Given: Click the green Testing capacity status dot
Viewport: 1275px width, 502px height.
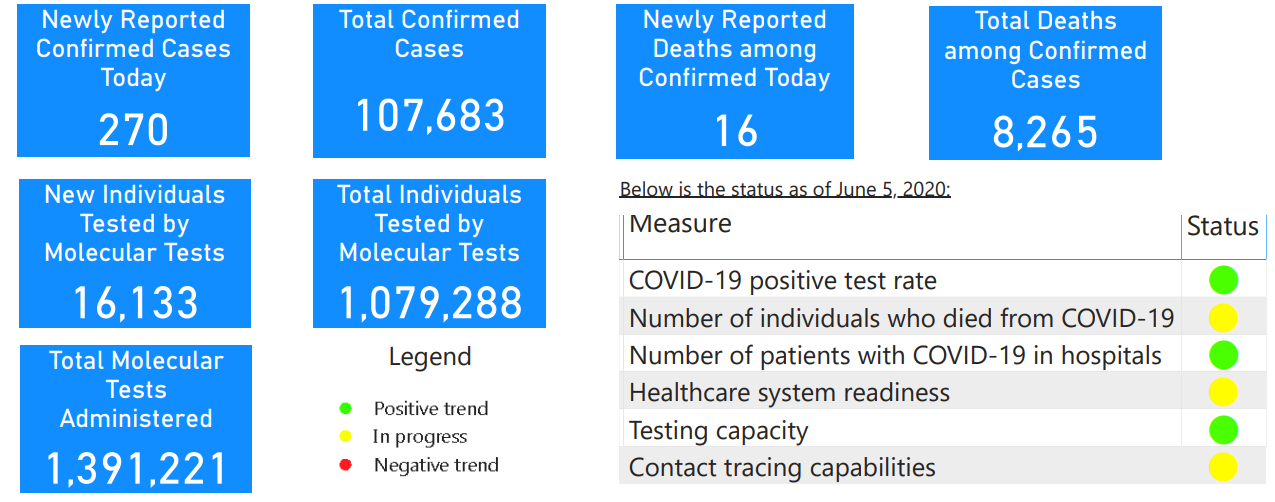Looking at the screenshot, I should pyautogui.click(x=1223, y=430).
